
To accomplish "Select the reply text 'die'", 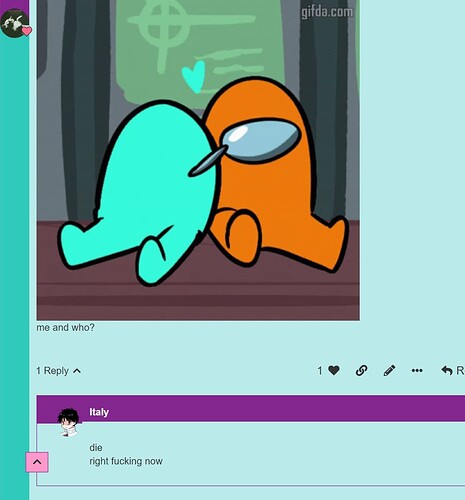I will coord(96,447).
